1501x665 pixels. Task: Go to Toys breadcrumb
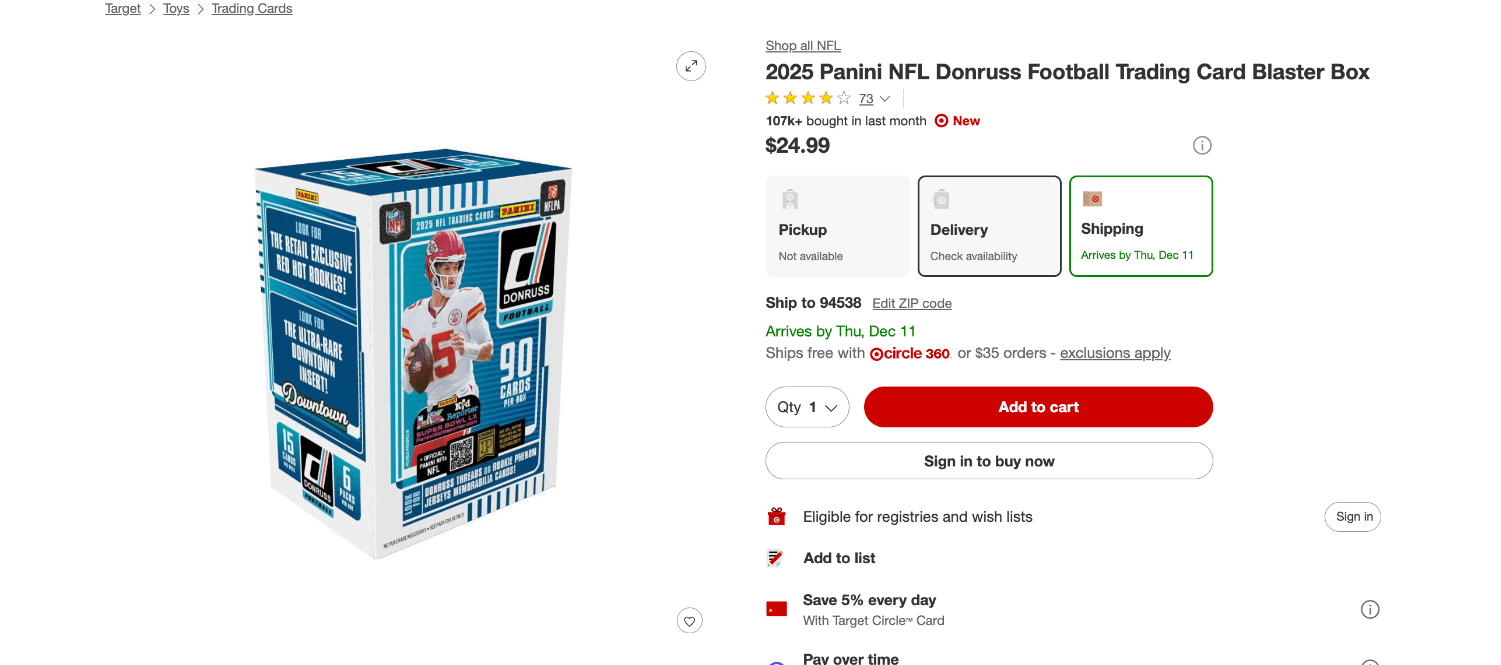176,9
